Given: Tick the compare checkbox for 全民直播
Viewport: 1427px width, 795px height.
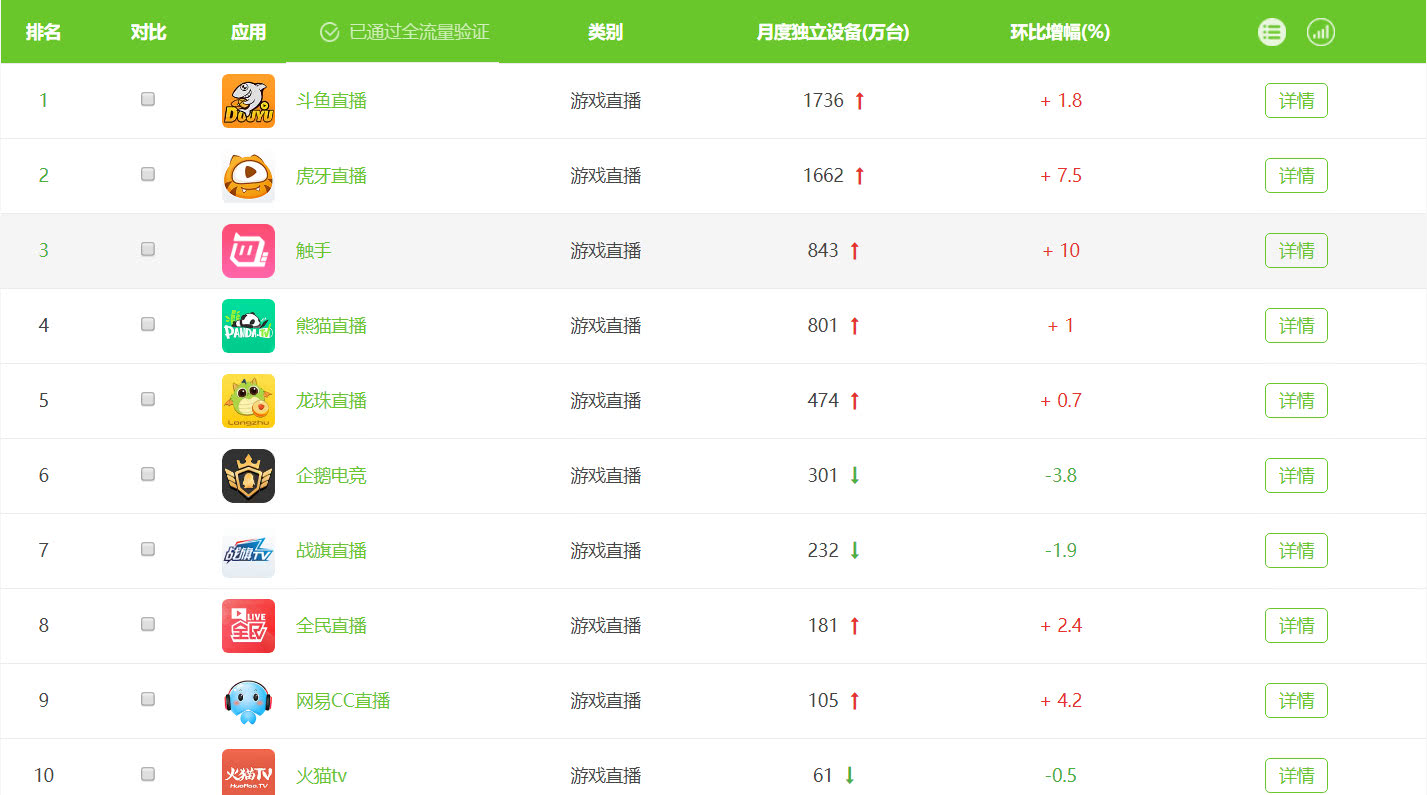Looking at the screenshot, I should (148, 624).
